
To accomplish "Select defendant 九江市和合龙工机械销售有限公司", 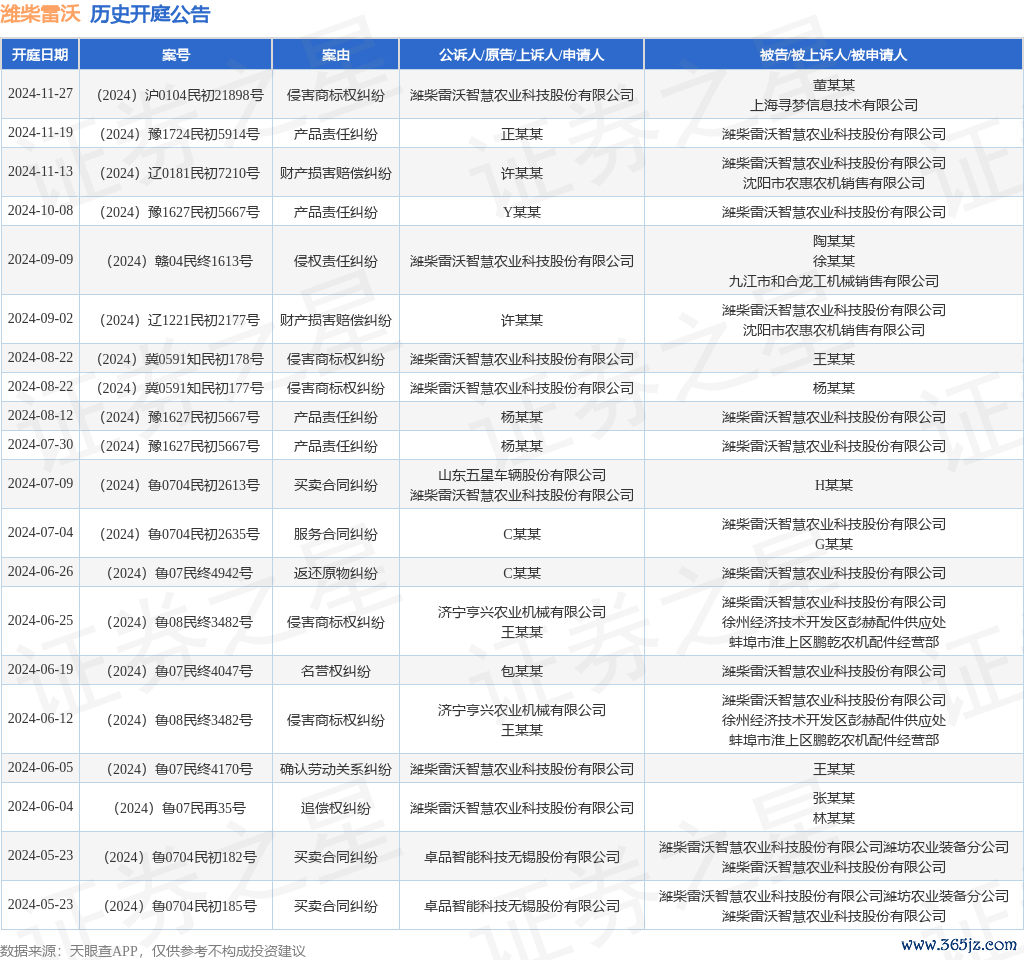I will pyautogui.click(x=834, y=281).
